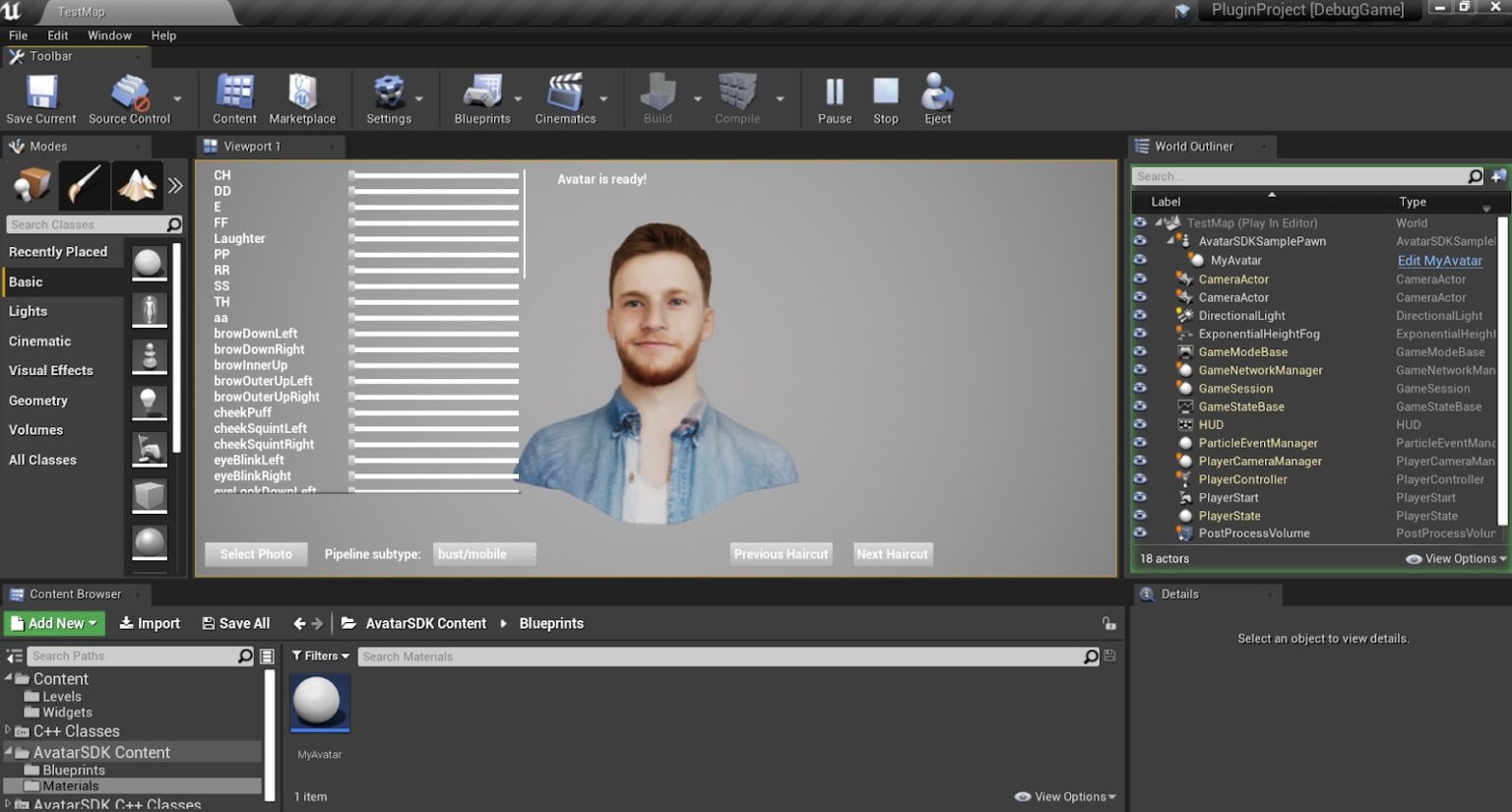Collapse the AvatarSDKSamplePawn tree item

pyautogui.click(x=1169, y=241)
